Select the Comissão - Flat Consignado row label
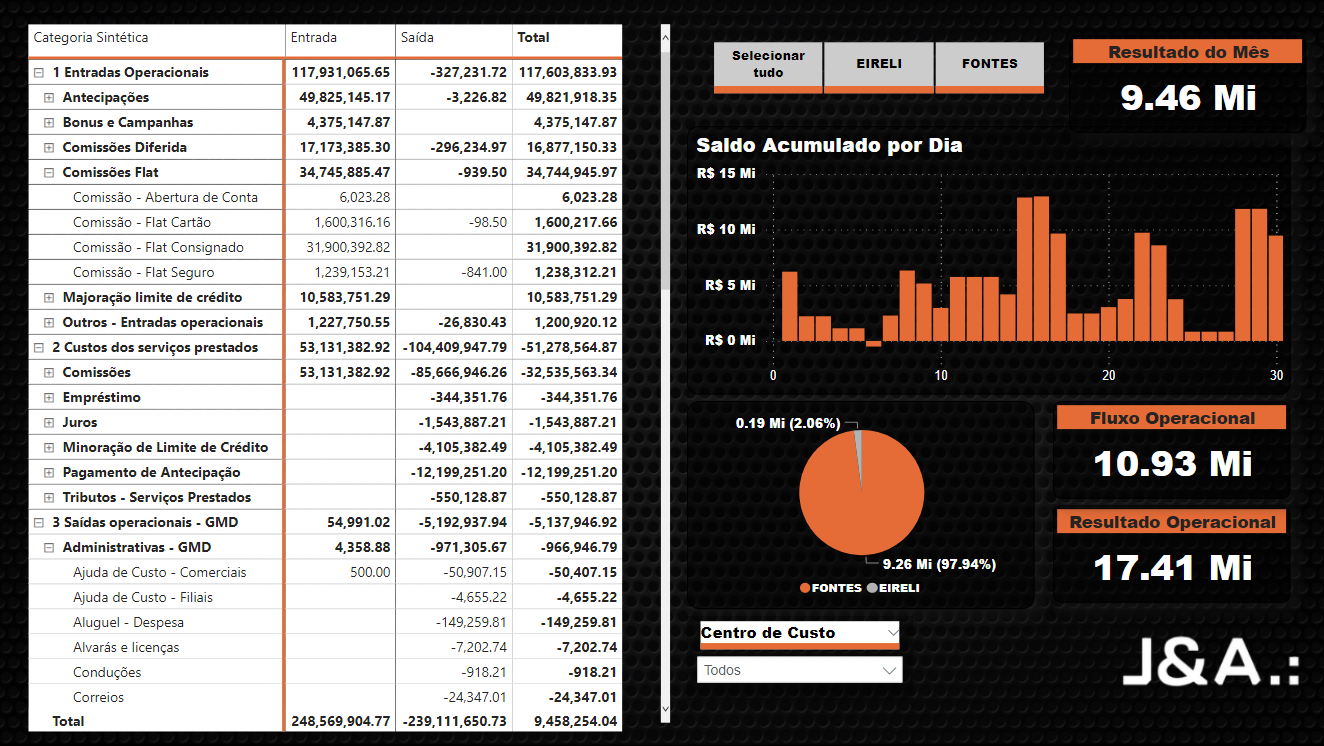The image size is (1324, 746). pyautogui.click(x=158, y=248)
